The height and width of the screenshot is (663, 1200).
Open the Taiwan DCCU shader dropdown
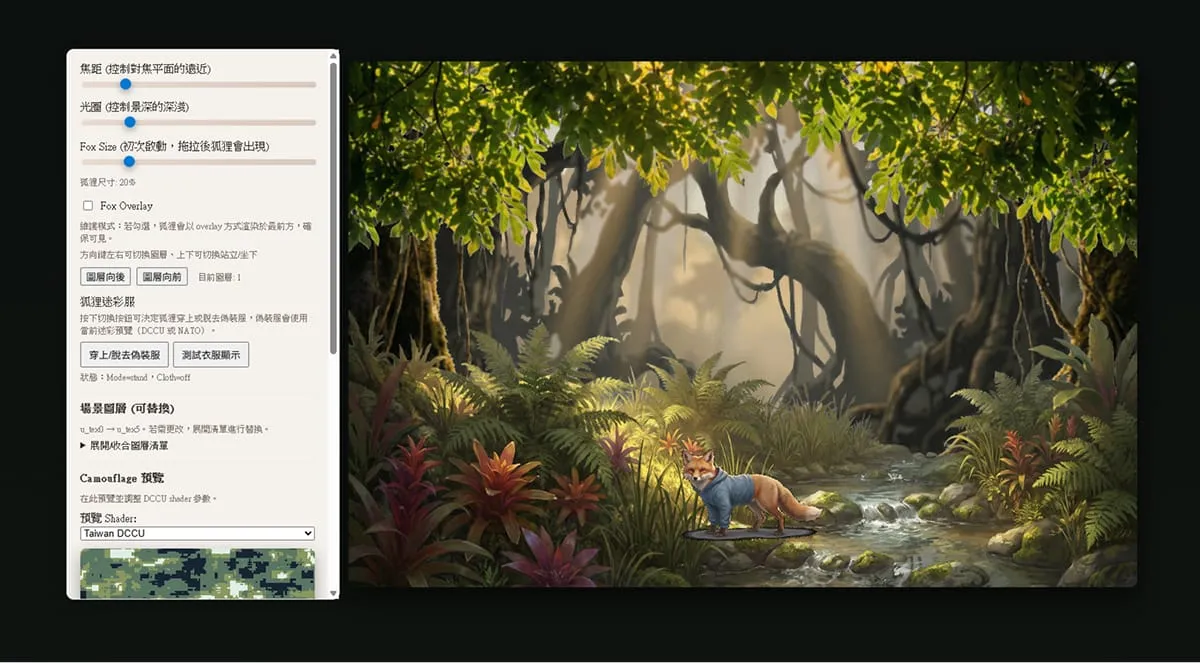197,534
